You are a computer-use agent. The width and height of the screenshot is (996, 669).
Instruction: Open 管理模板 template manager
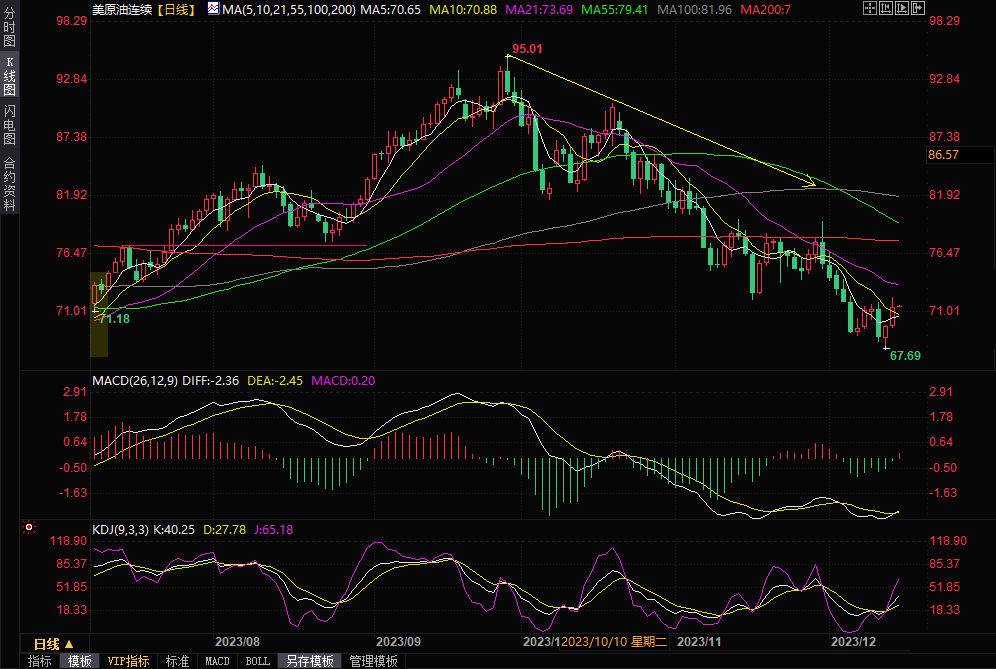point(373,661)
